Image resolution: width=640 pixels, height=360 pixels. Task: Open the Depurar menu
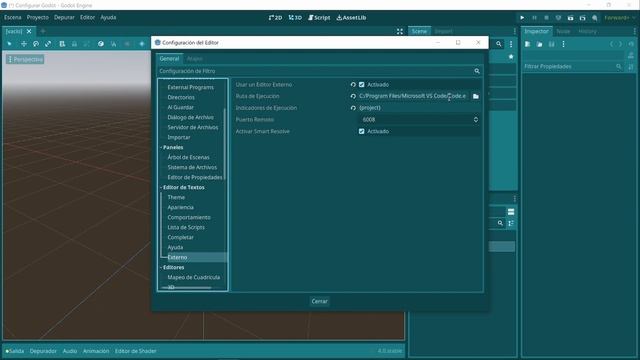(x=64, y=18)
